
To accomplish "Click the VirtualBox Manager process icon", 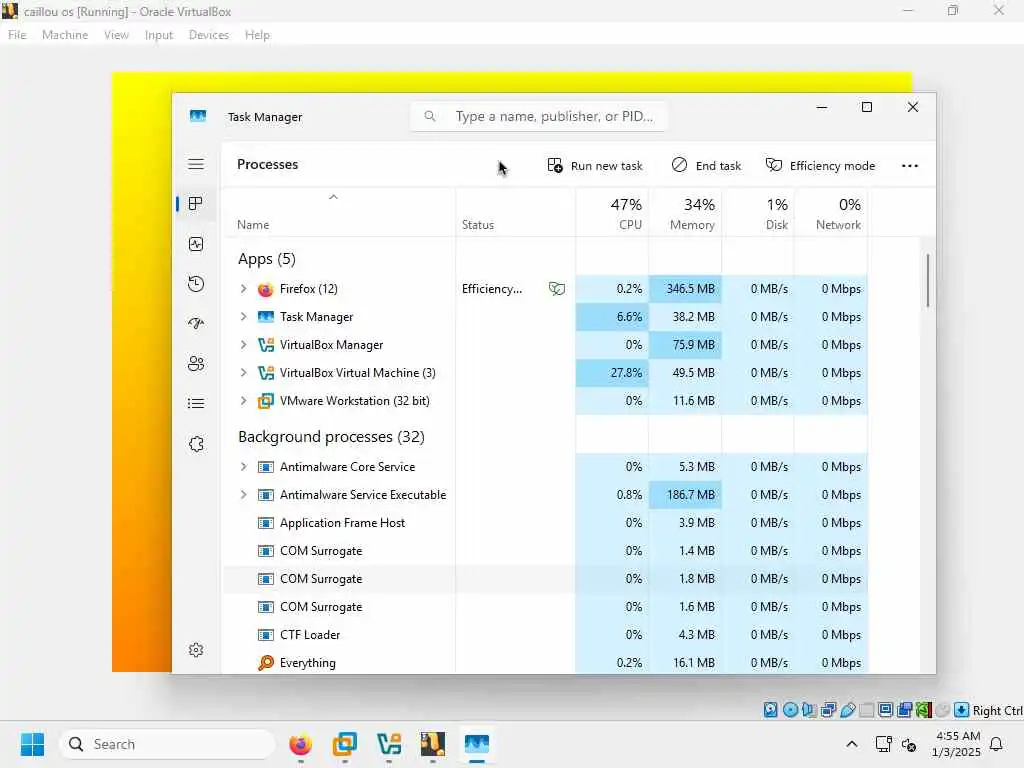I will coord(266,345).
